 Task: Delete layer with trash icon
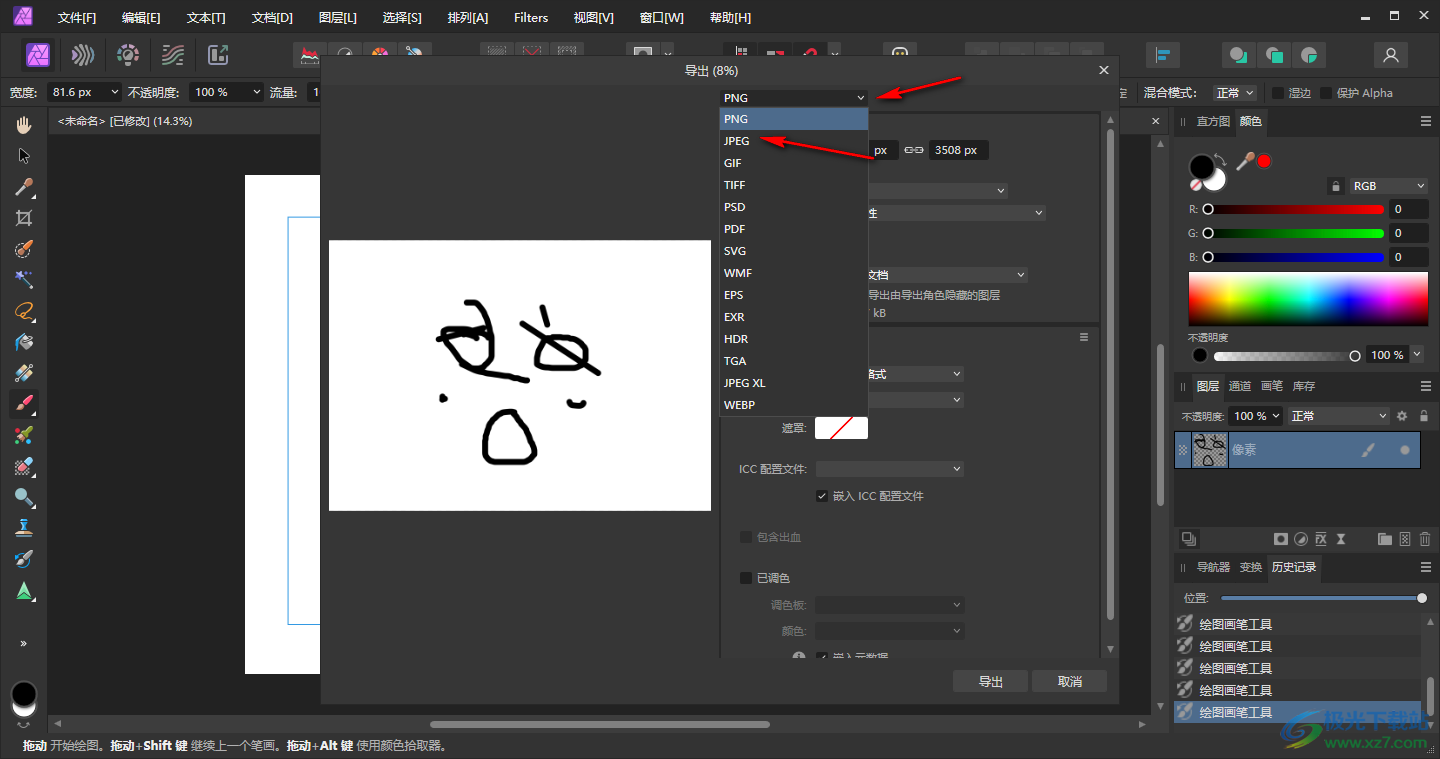click(1425, 539)
